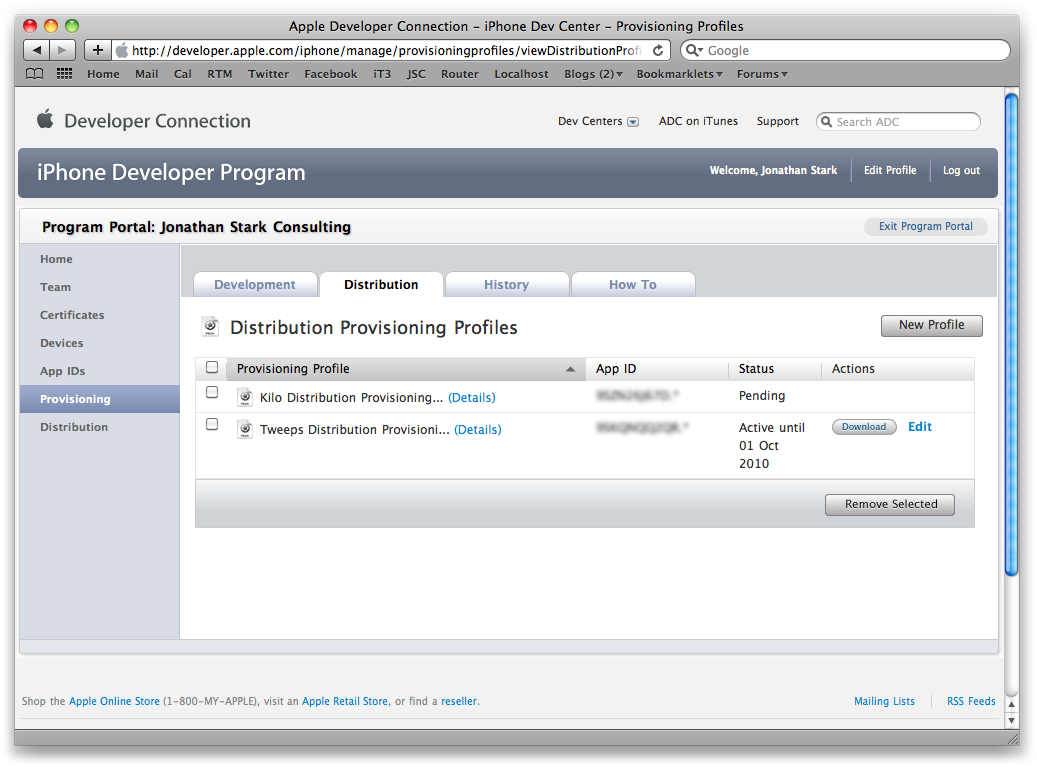Open the bookmarks book icon

point(35,74)
